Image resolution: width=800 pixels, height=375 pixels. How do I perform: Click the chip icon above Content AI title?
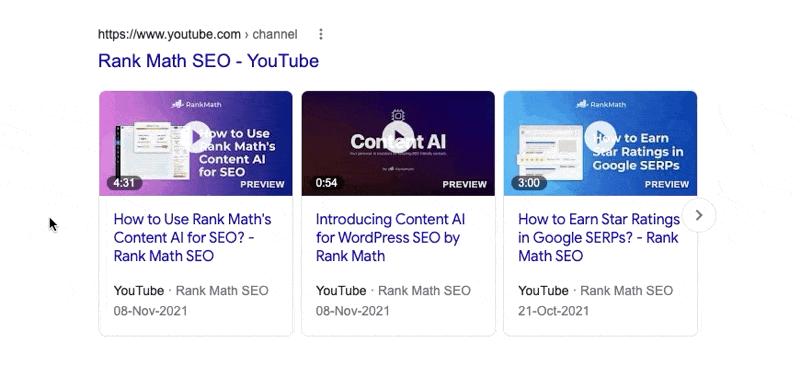point(398,115)
